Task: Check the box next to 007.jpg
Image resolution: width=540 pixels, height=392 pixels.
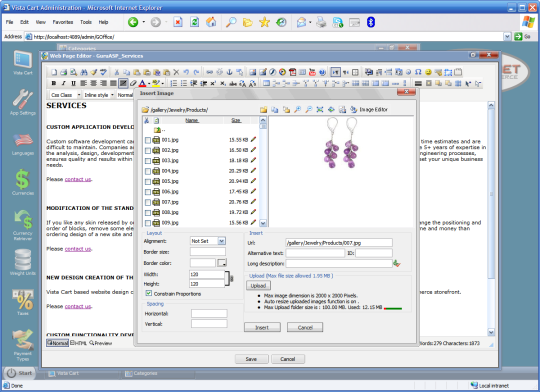Action: [148, 202]
